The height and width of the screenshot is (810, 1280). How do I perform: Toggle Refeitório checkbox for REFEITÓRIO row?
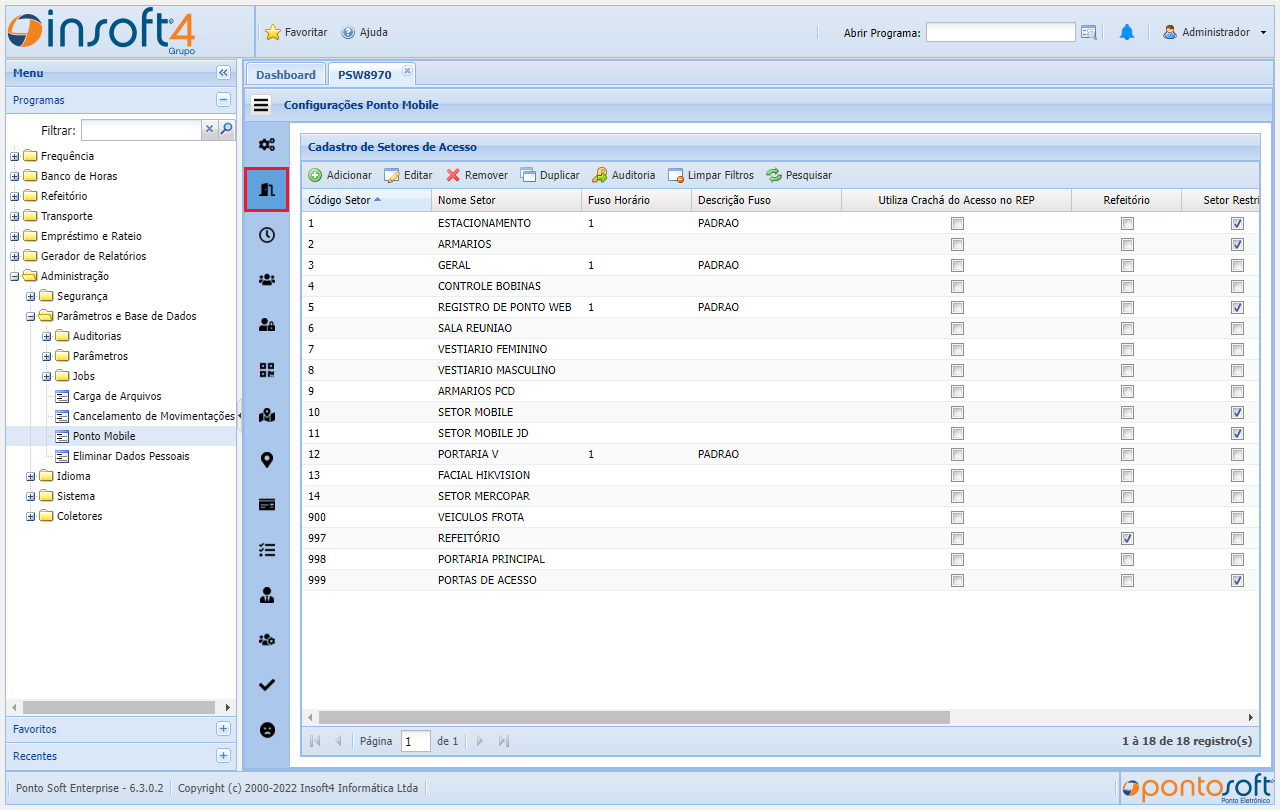(1127, 538)
